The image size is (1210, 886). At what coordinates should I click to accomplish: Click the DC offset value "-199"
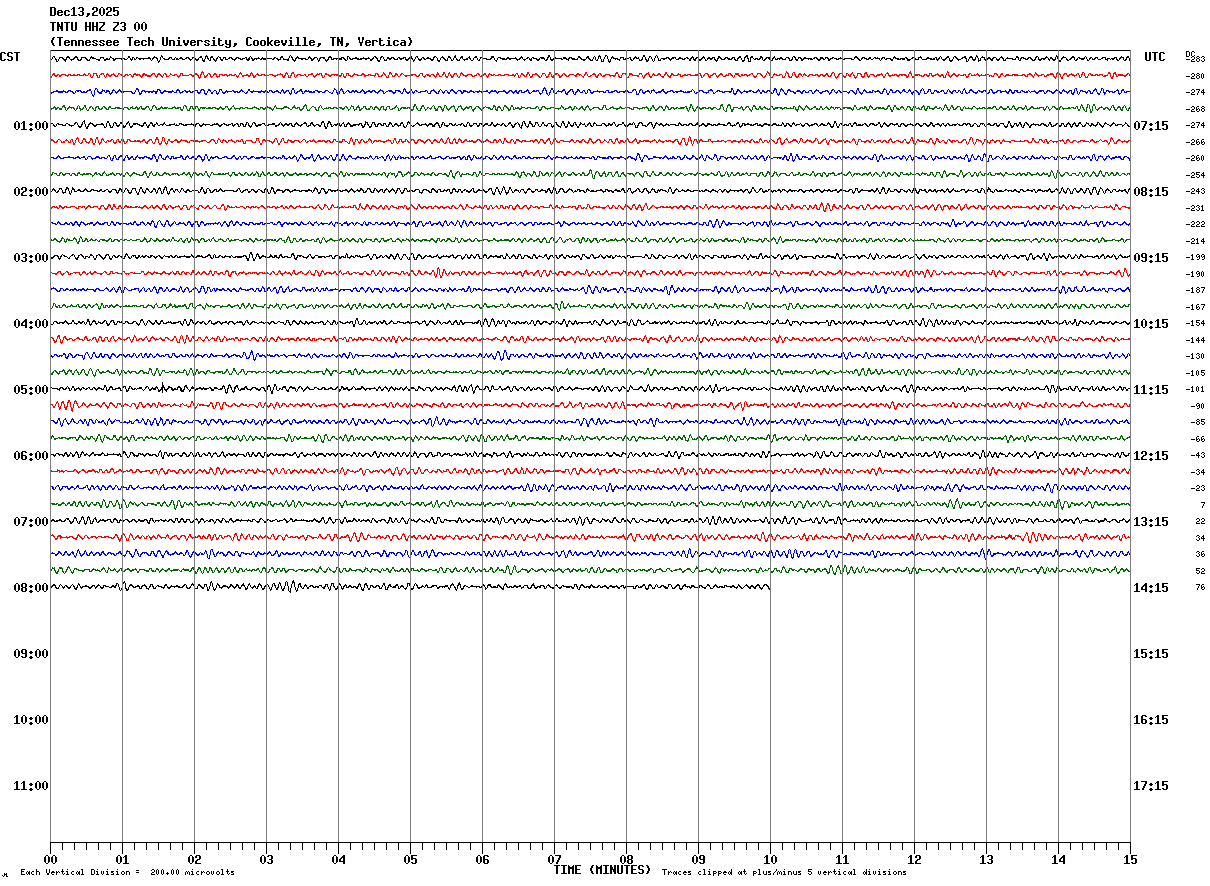click(x=1196, y=258)
